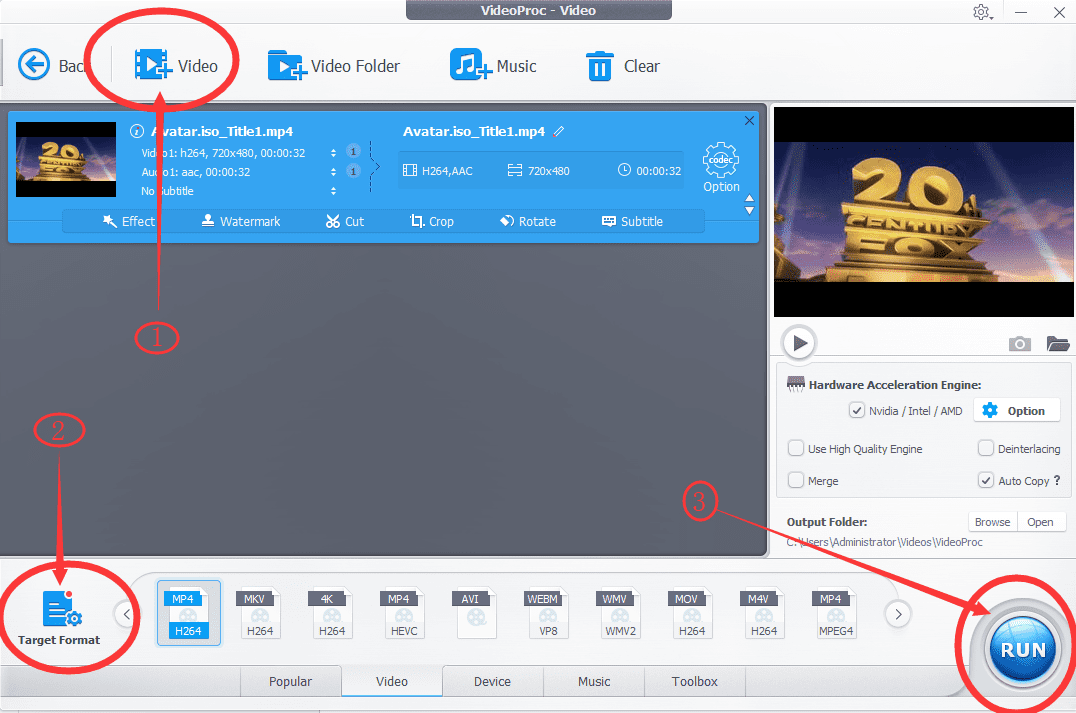
Task: Select WMV WMV2 format
Action: point(619,613)
